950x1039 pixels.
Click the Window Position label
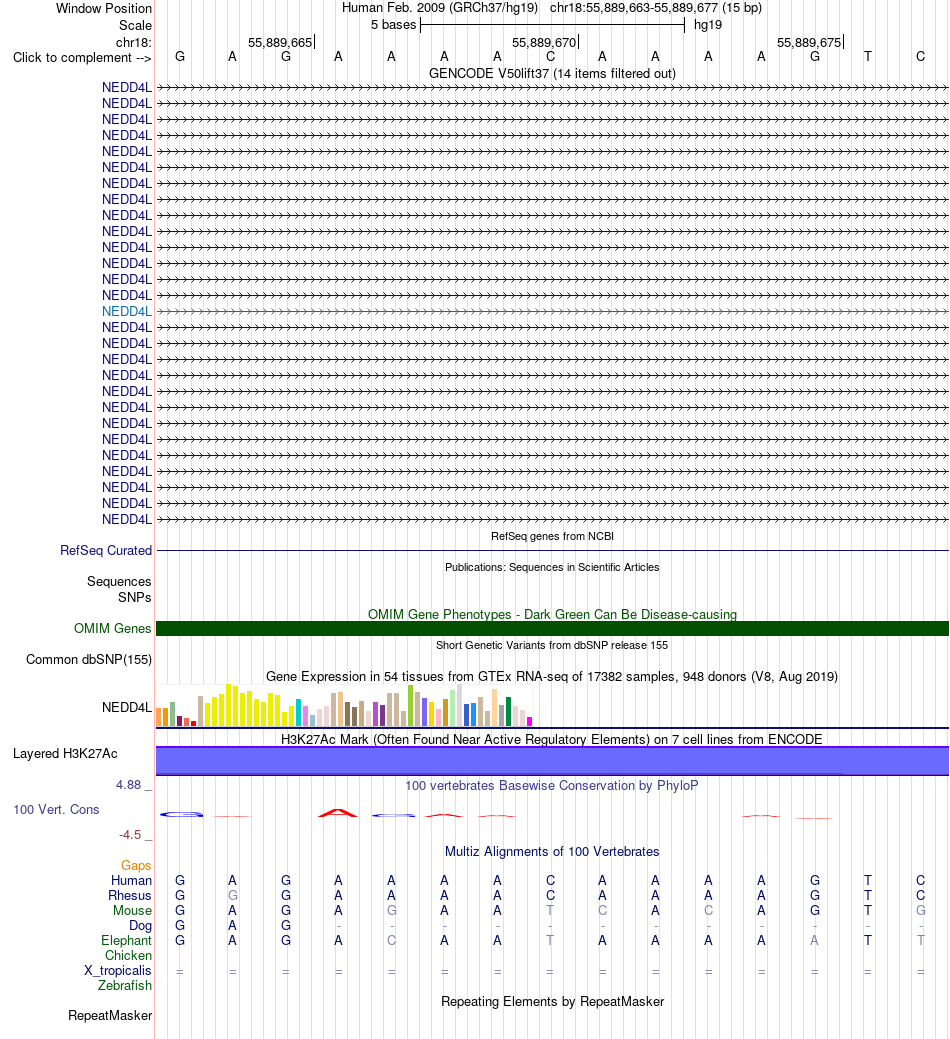pyautogui.click(x=104, y=9)
